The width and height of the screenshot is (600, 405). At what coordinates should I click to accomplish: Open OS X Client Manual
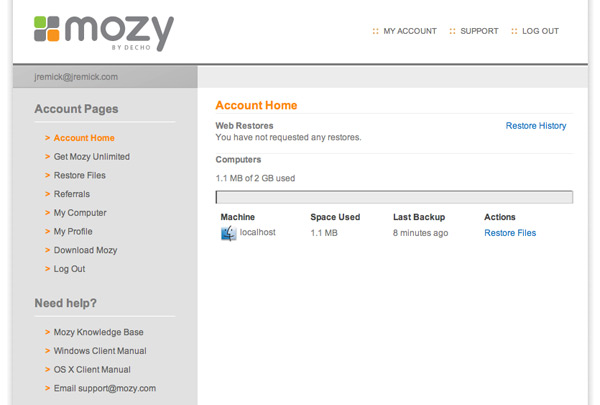[x=92, y=370]
